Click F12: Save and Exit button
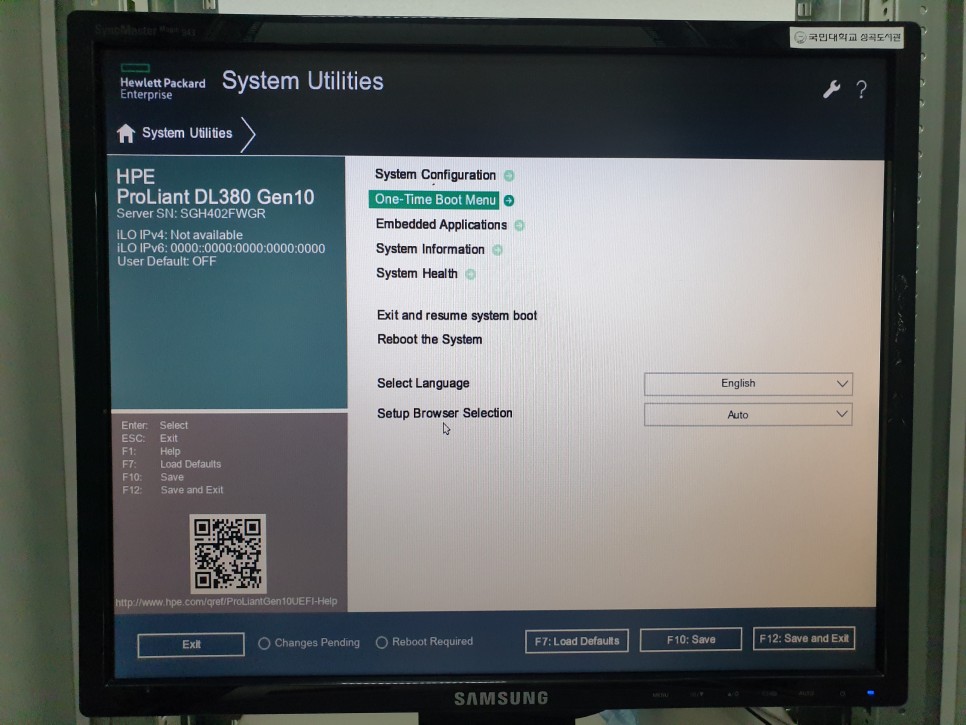966x725 pixels. click(x=803, y=639)
